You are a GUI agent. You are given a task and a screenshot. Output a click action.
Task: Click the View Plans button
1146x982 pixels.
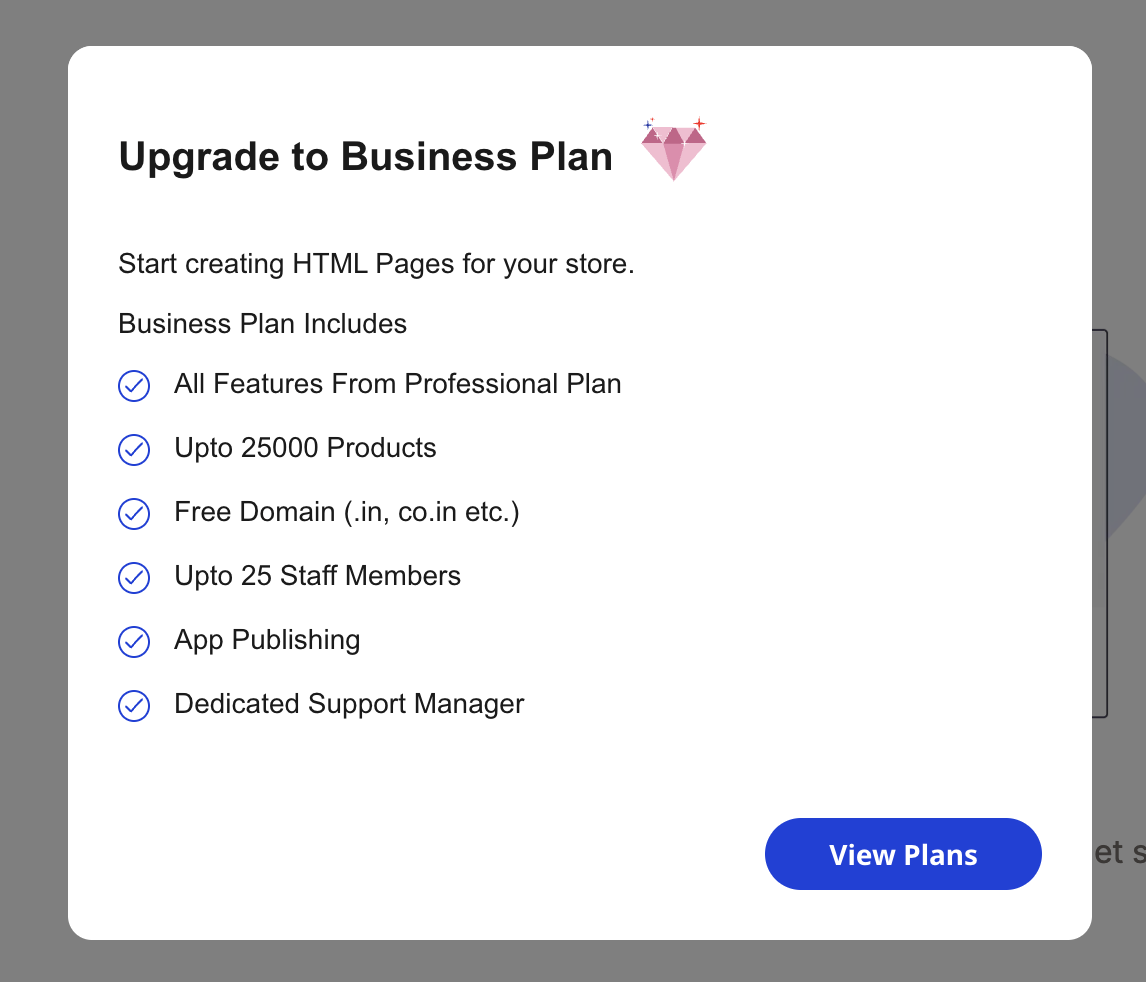[902, 854]
